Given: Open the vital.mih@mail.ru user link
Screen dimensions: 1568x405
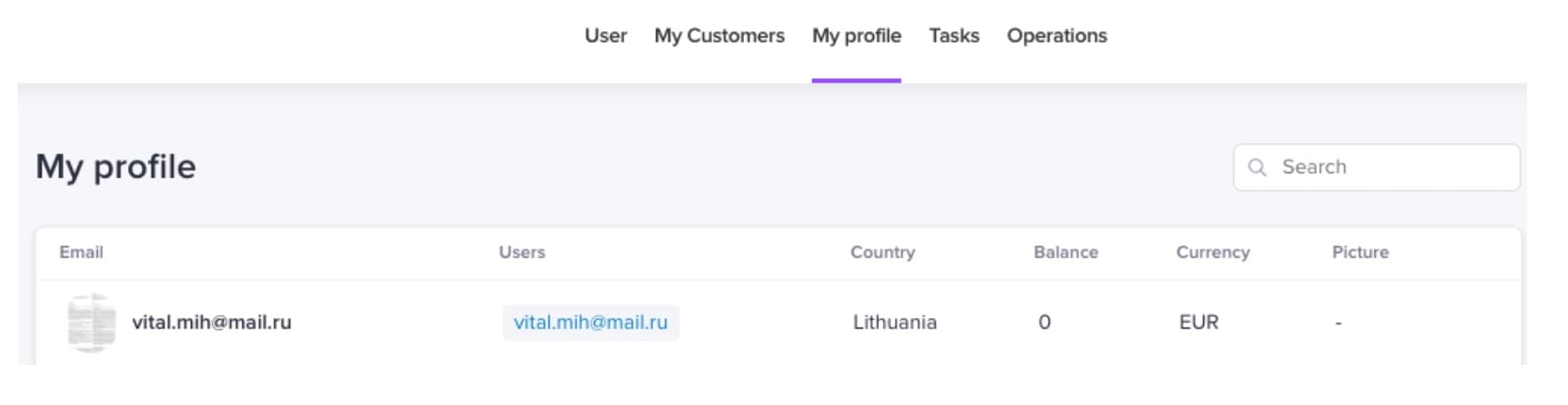Looking at the screenshot, I should 590,322.
